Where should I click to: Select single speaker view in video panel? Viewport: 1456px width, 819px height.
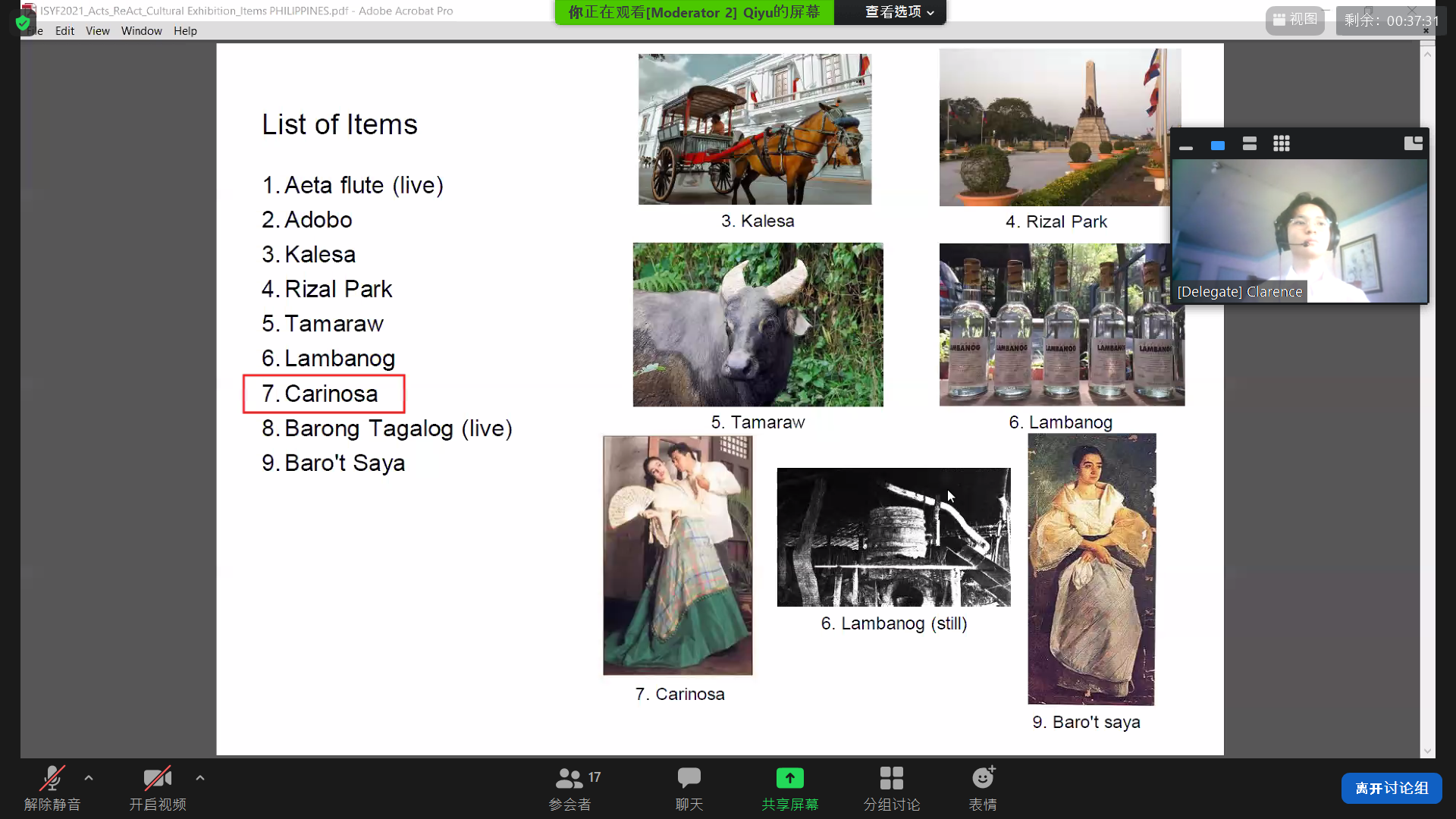1218,145
